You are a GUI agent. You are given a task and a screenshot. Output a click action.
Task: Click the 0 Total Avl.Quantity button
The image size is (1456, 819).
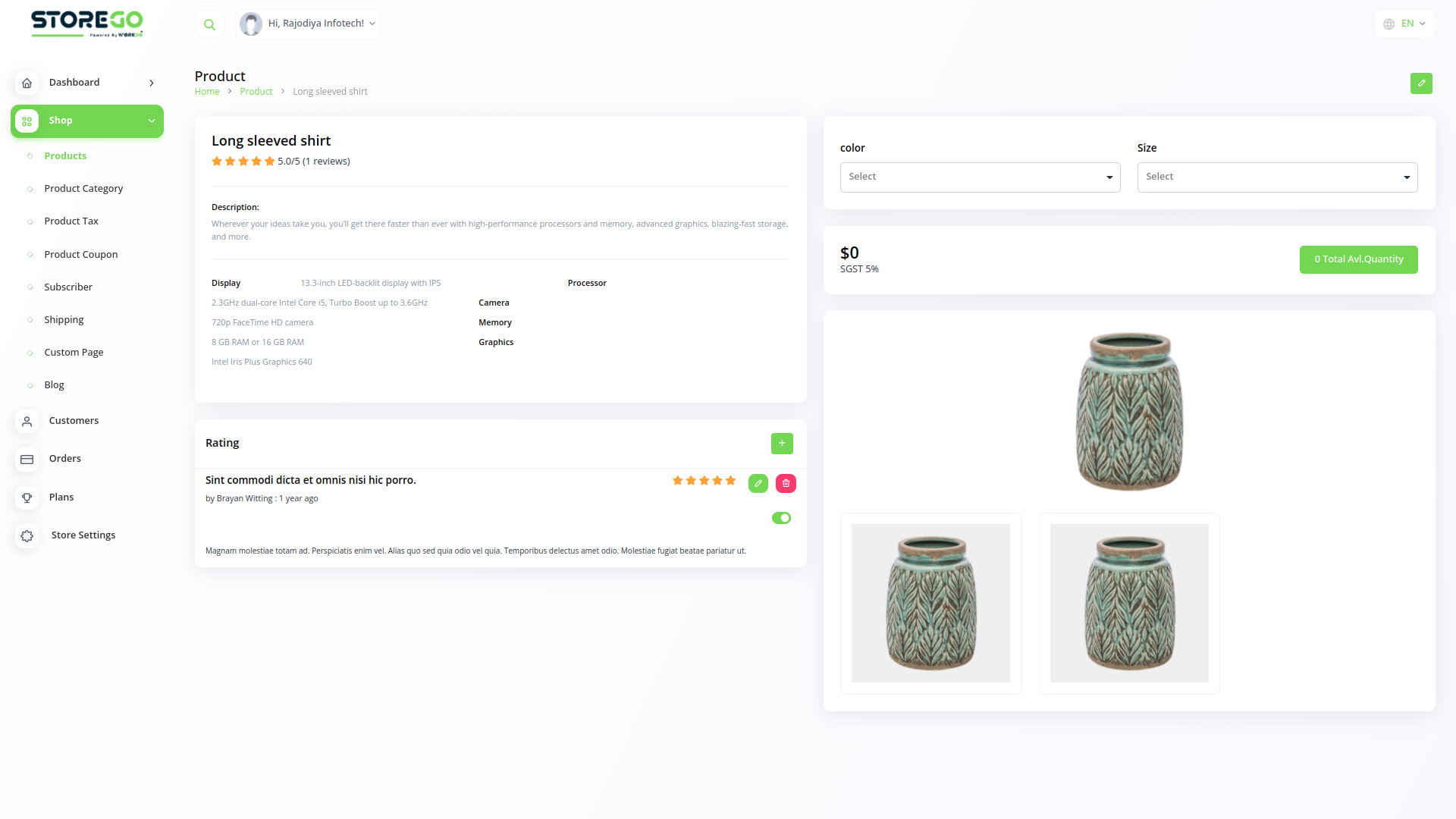(x=1358, y=259)
